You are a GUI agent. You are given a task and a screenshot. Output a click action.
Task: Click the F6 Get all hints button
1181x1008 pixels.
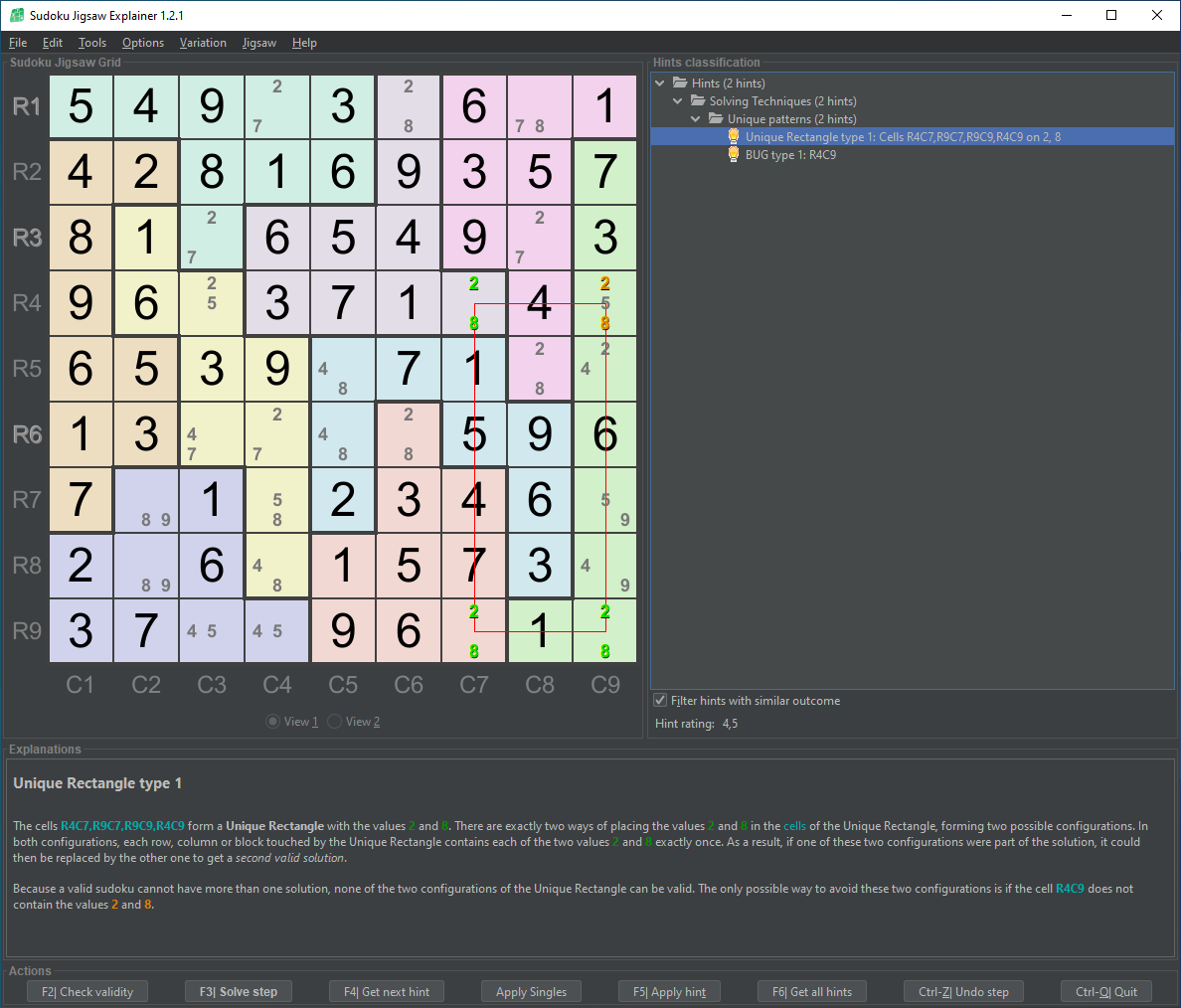812,991
